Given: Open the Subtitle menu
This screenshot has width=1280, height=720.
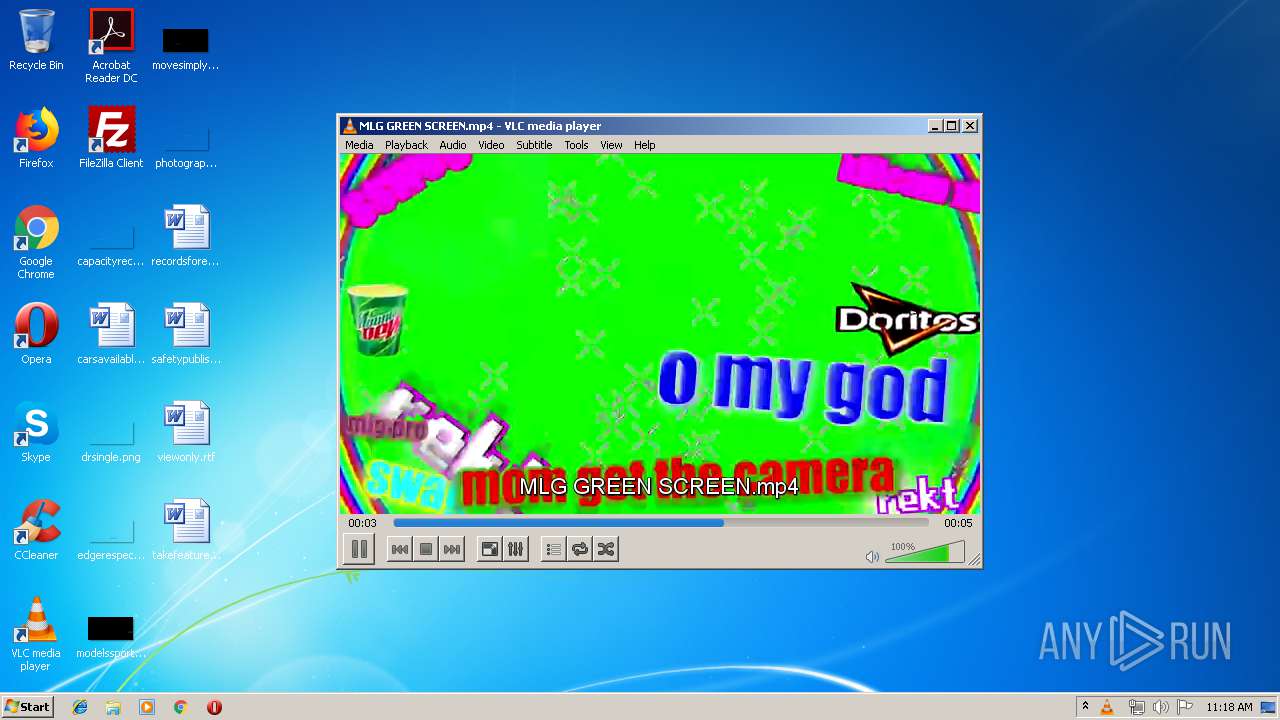Looking at the screenshot, I should click(534, 145).
